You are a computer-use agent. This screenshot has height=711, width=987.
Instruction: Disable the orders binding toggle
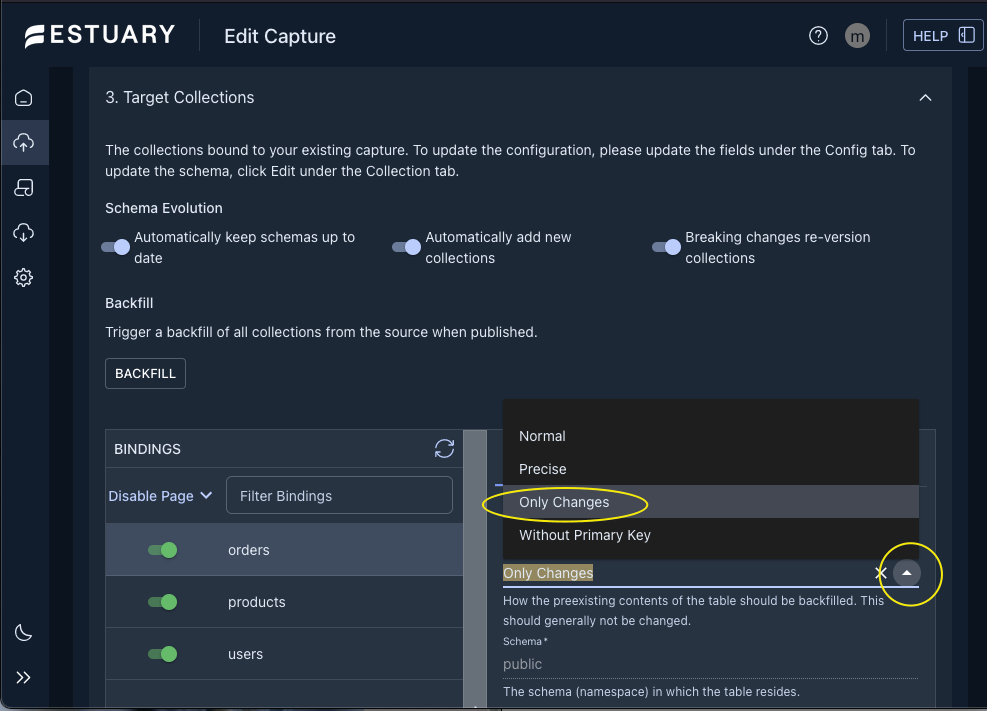pyautogui.click(x=163, y=550)
